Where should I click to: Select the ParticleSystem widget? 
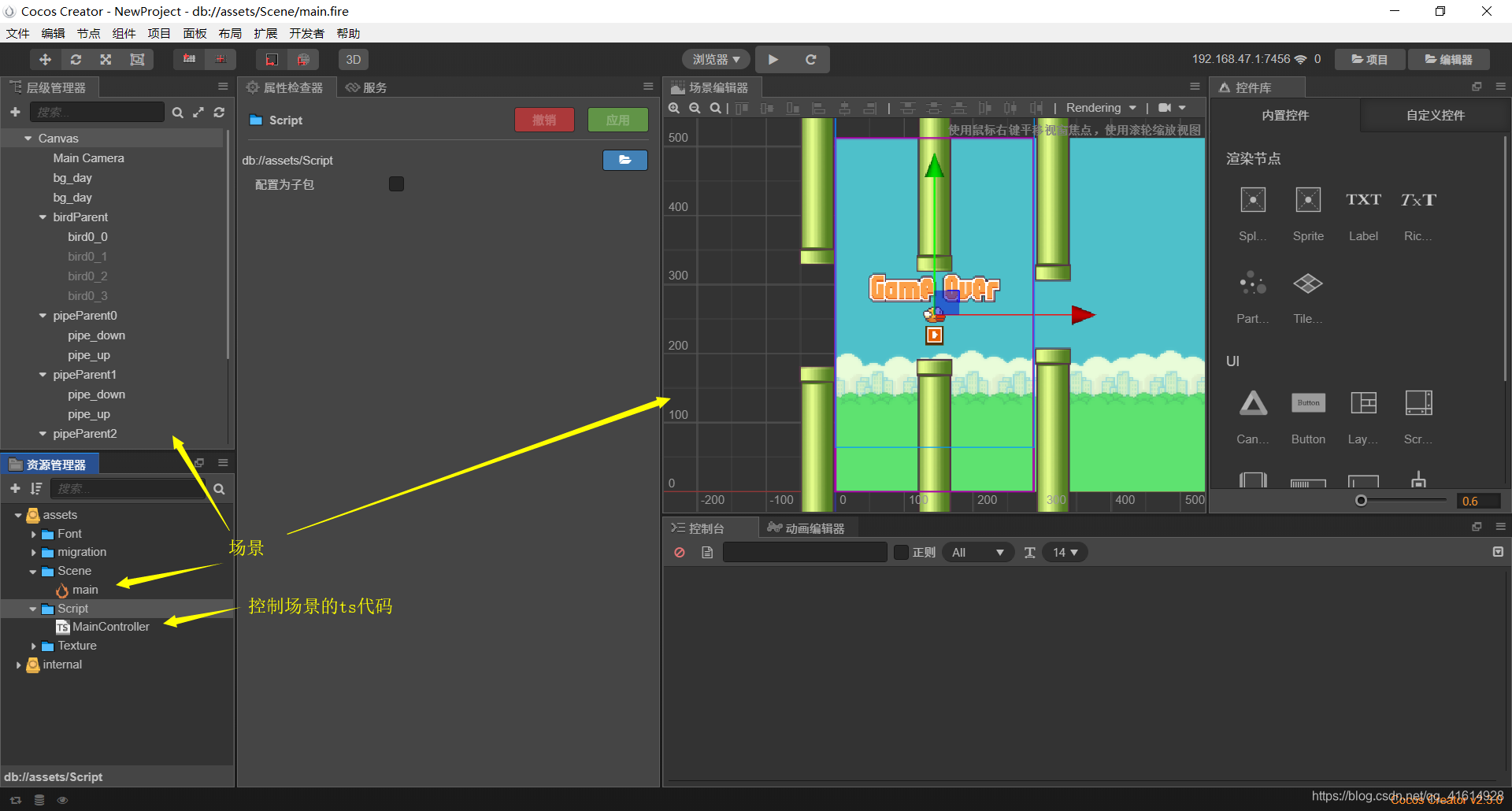pyautogui.click(x=1253, y=296)
